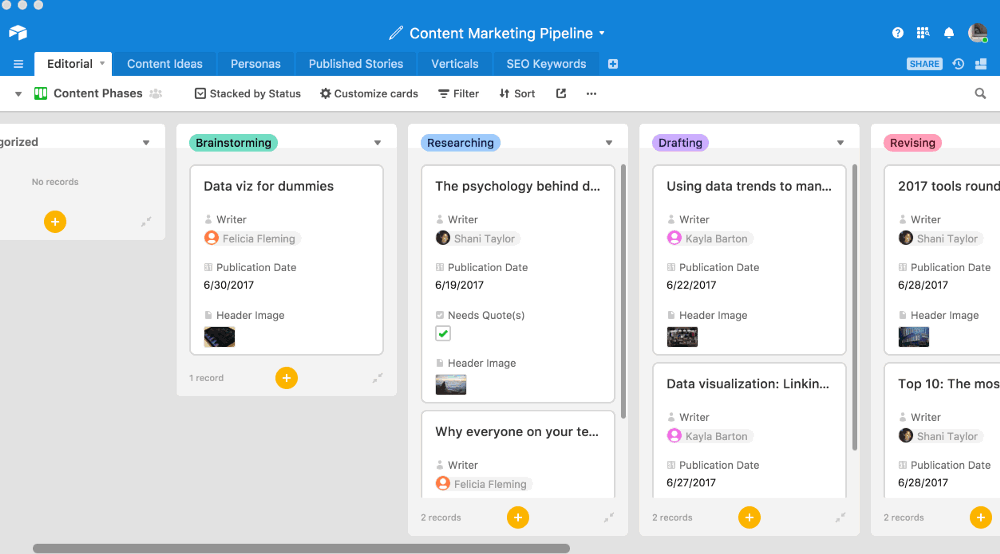Image resolution: width=1000 pixels, height=554 pixels.
Task: Open the Sort options
Action: tap(517, 94)
